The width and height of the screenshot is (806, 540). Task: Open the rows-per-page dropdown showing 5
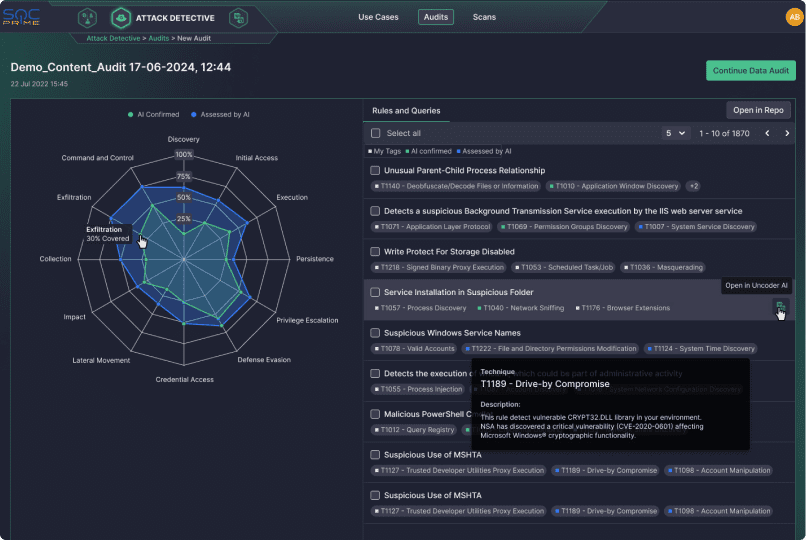pos(677,133)
